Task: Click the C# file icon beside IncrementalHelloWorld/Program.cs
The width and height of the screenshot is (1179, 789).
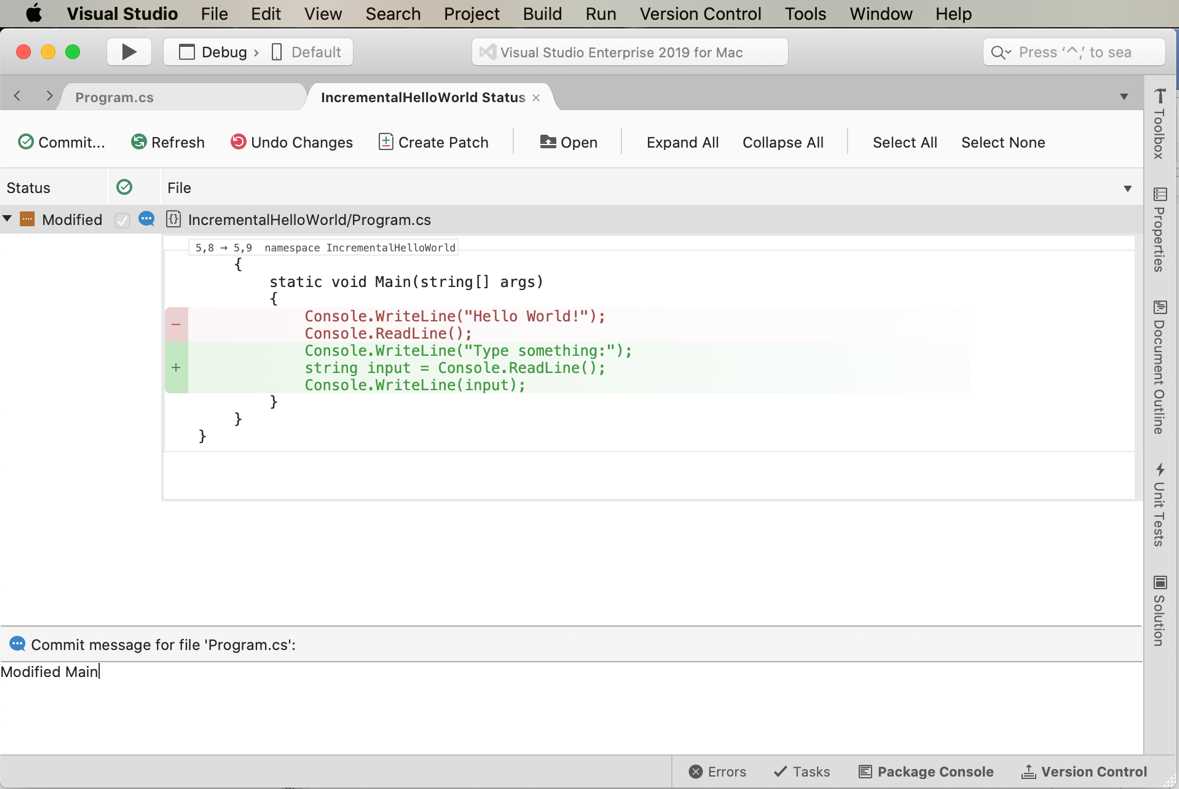Action: point(174,219)
